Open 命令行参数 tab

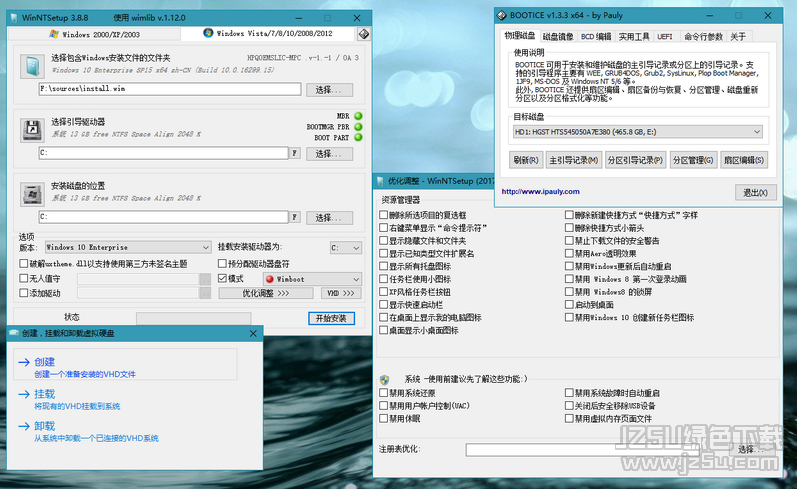coord(703,36)
